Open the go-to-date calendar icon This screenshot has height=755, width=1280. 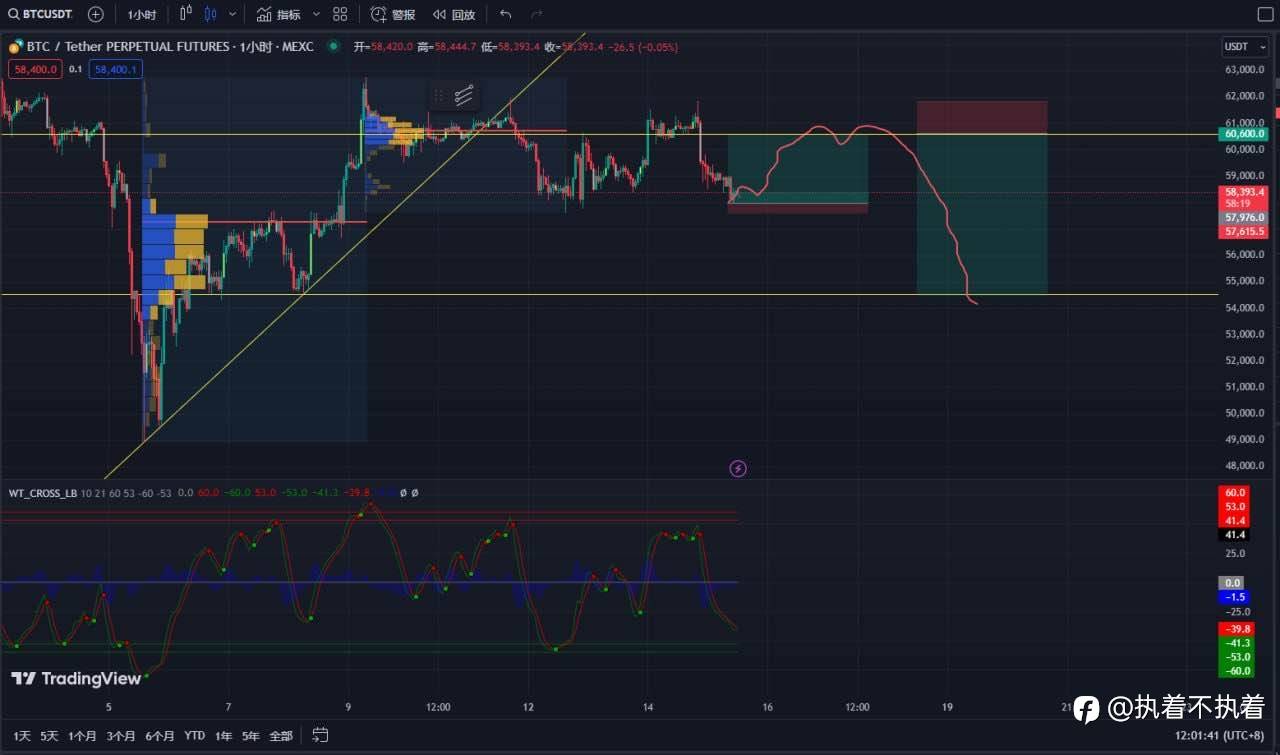click(x=320, y=735)
